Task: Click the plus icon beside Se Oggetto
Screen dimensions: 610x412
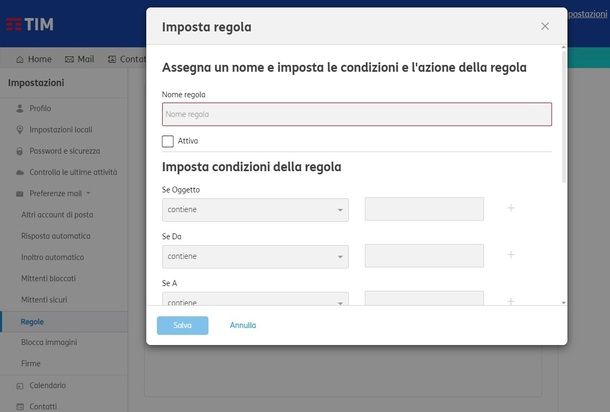Action: click(511, 208)
